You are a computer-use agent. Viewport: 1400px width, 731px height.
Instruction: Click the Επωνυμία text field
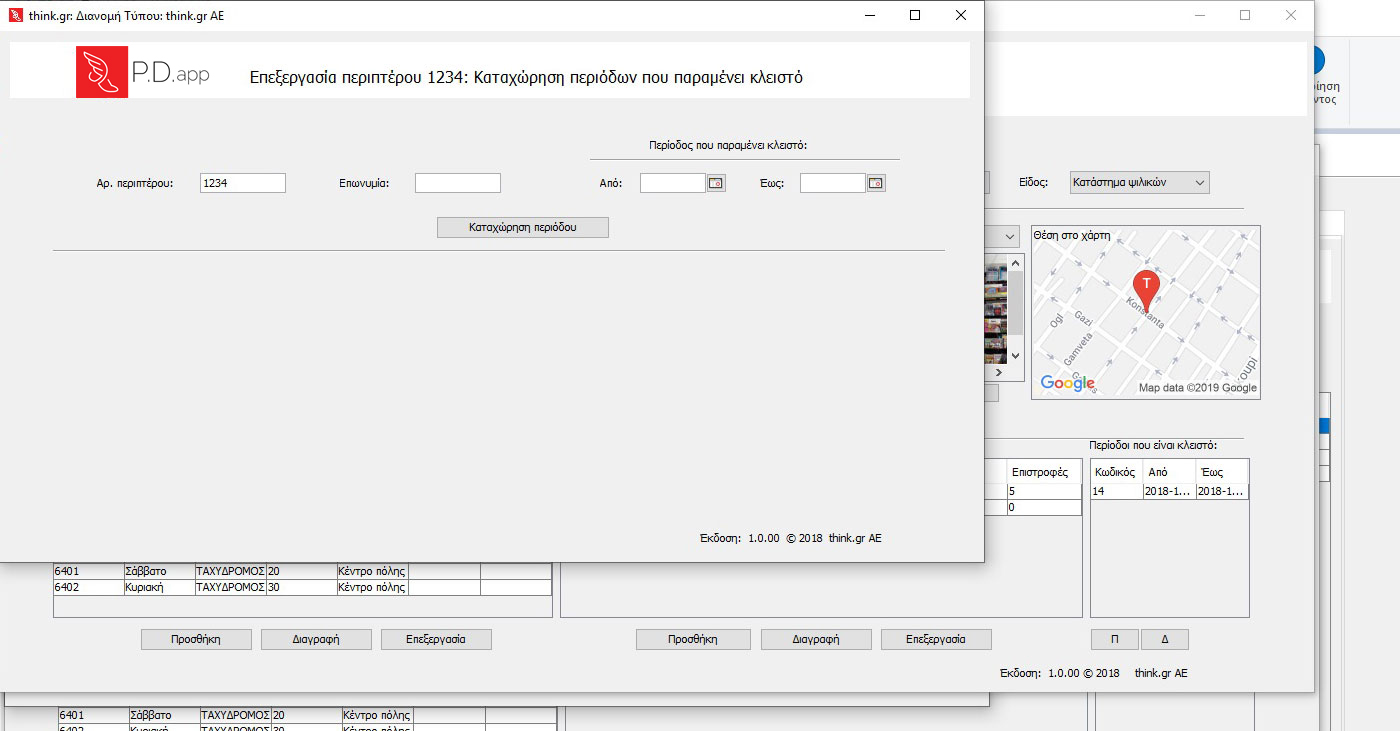click(457, 183)
